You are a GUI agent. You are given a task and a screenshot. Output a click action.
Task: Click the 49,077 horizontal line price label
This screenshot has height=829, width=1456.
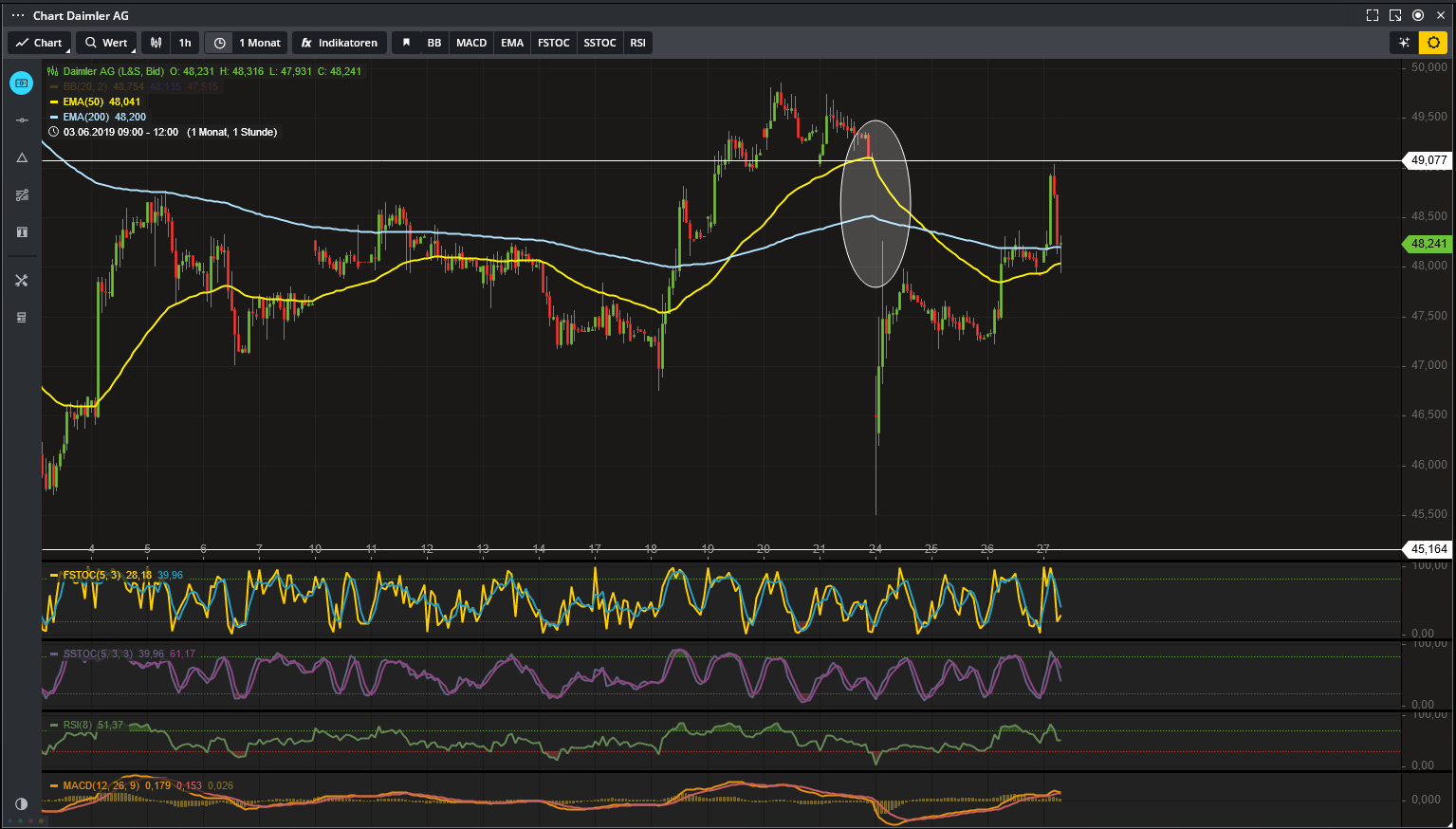click(1428, 160)
